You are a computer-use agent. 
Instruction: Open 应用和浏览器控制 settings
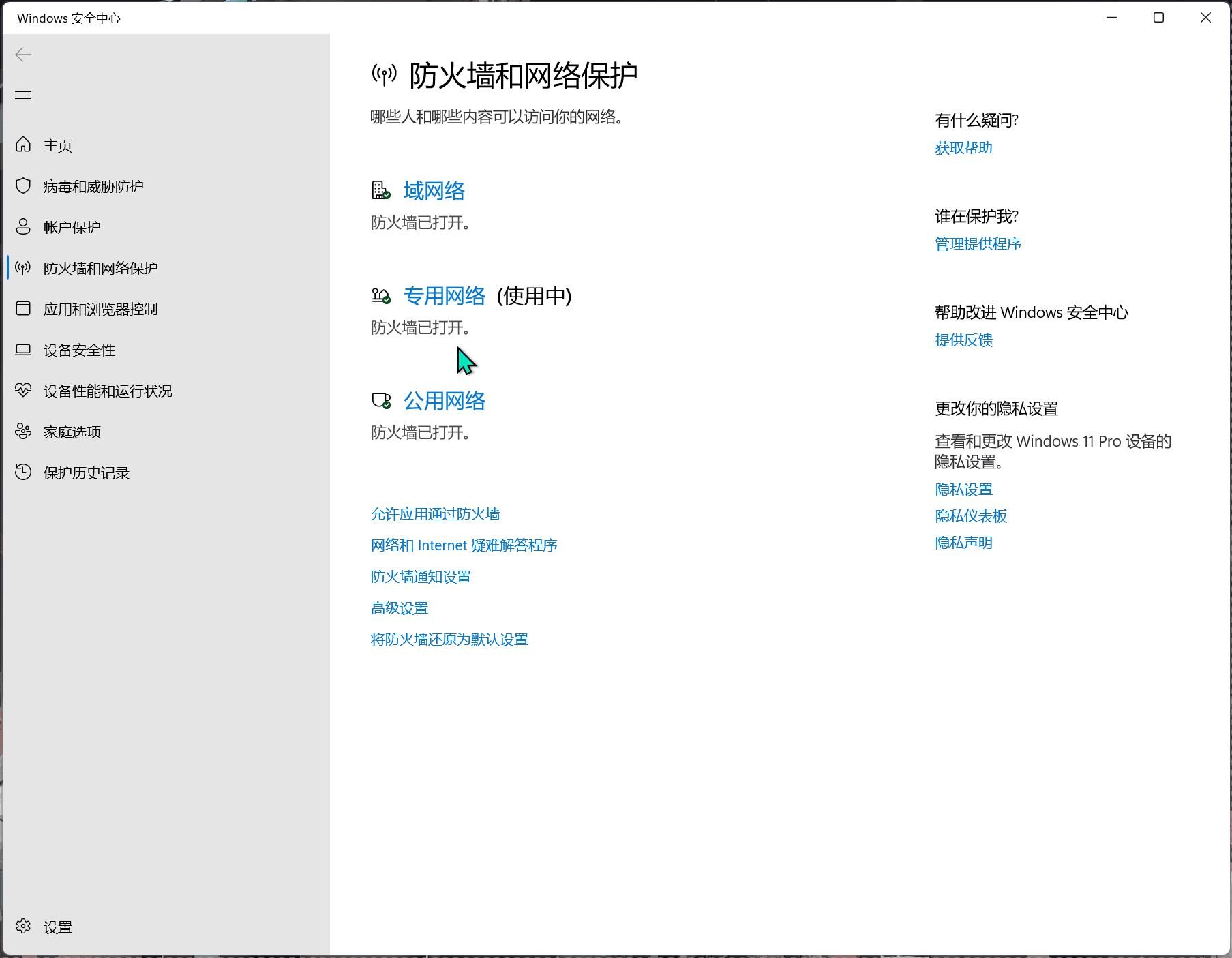[x=100, y=308]
